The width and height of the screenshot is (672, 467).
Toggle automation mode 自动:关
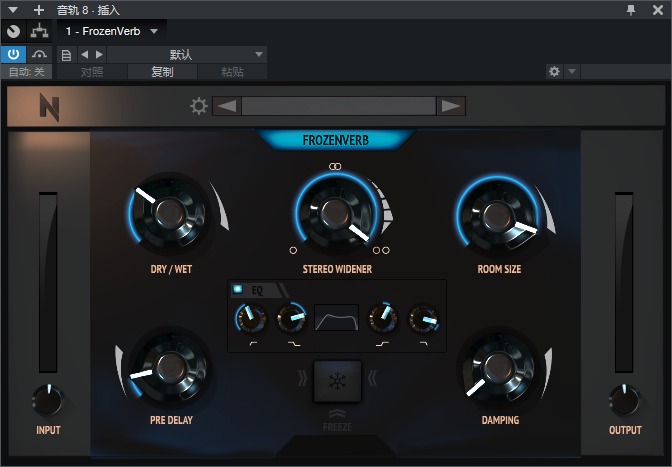pyautogui.click(x=26, y=72)
